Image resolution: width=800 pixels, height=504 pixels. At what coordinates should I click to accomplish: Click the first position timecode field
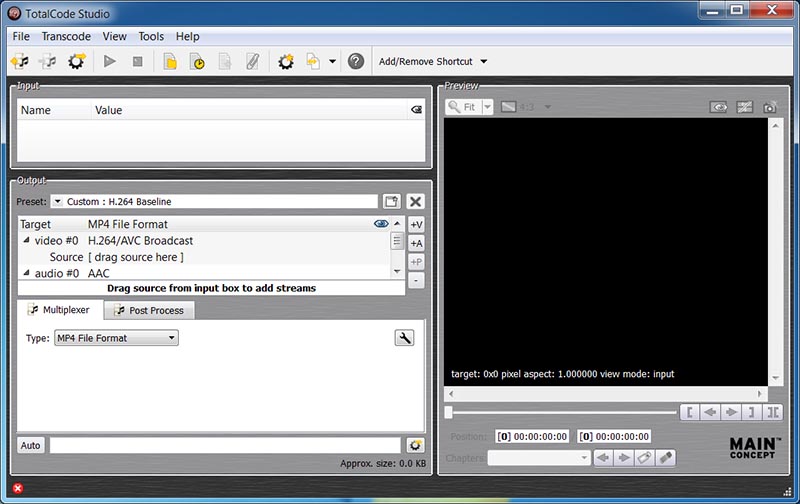[532, 437]
